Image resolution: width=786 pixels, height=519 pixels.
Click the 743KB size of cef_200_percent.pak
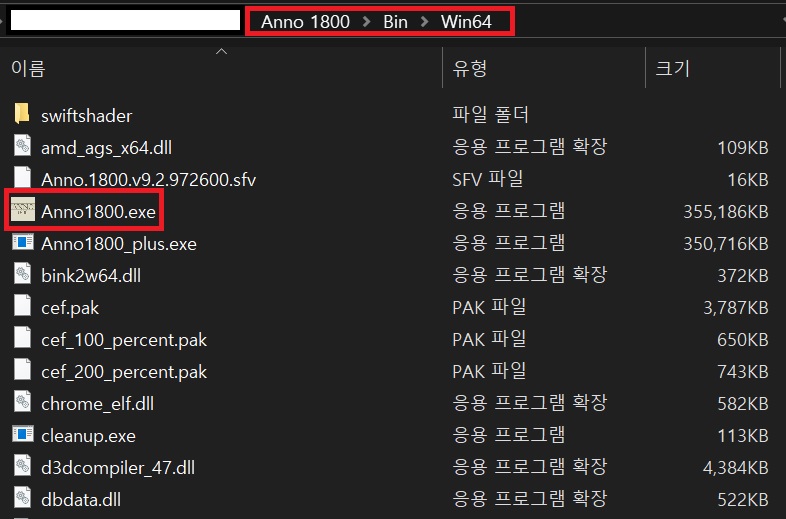pos(743,372)
